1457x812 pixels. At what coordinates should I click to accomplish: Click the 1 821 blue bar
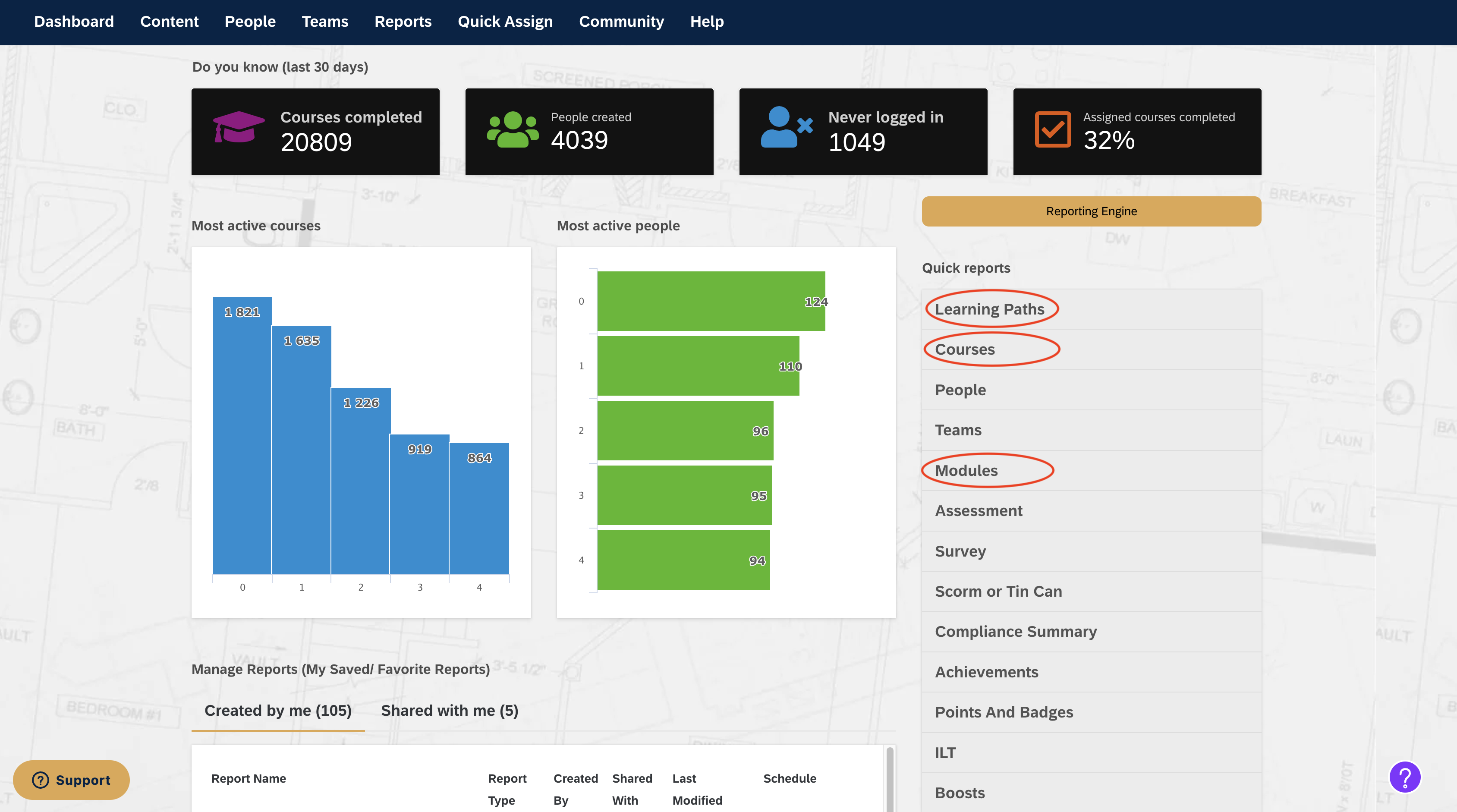click(x=242, y=435)
